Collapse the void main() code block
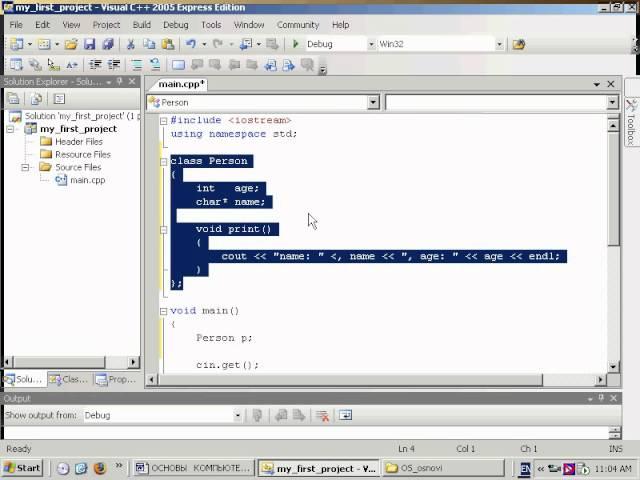 (x=164, y=311)
